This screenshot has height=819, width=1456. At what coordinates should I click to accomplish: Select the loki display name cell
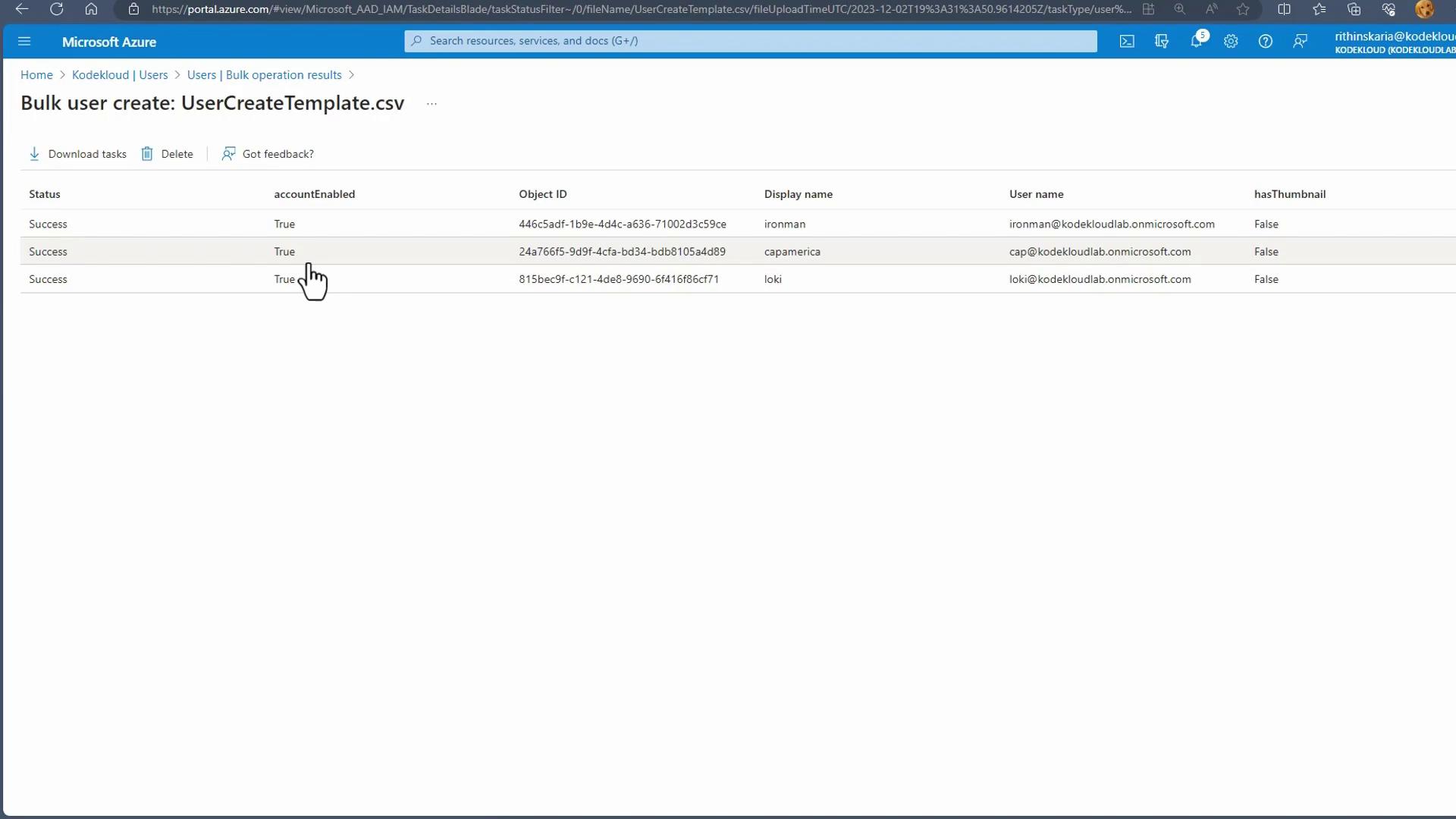coord(773,279)
